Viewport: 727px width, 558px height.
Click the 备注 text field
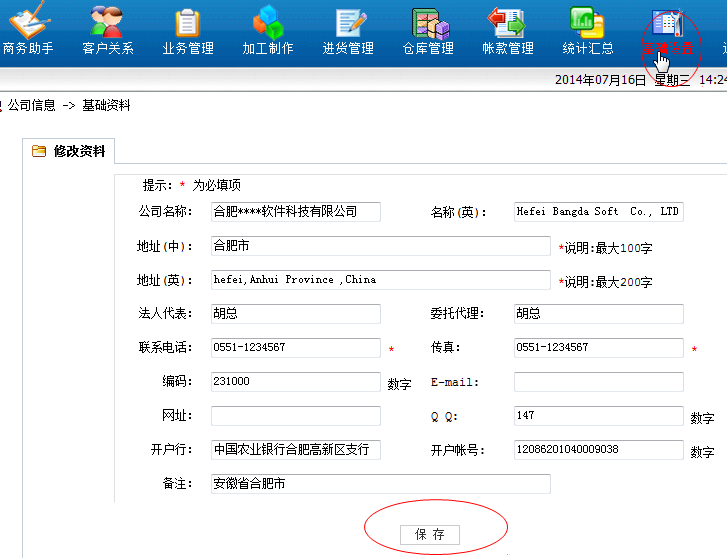(x=381, y=484)
